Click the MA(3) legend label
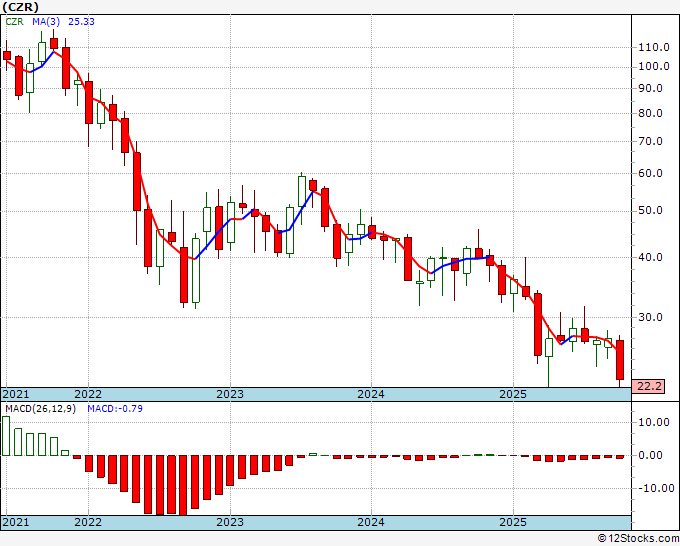 (46, 22)
